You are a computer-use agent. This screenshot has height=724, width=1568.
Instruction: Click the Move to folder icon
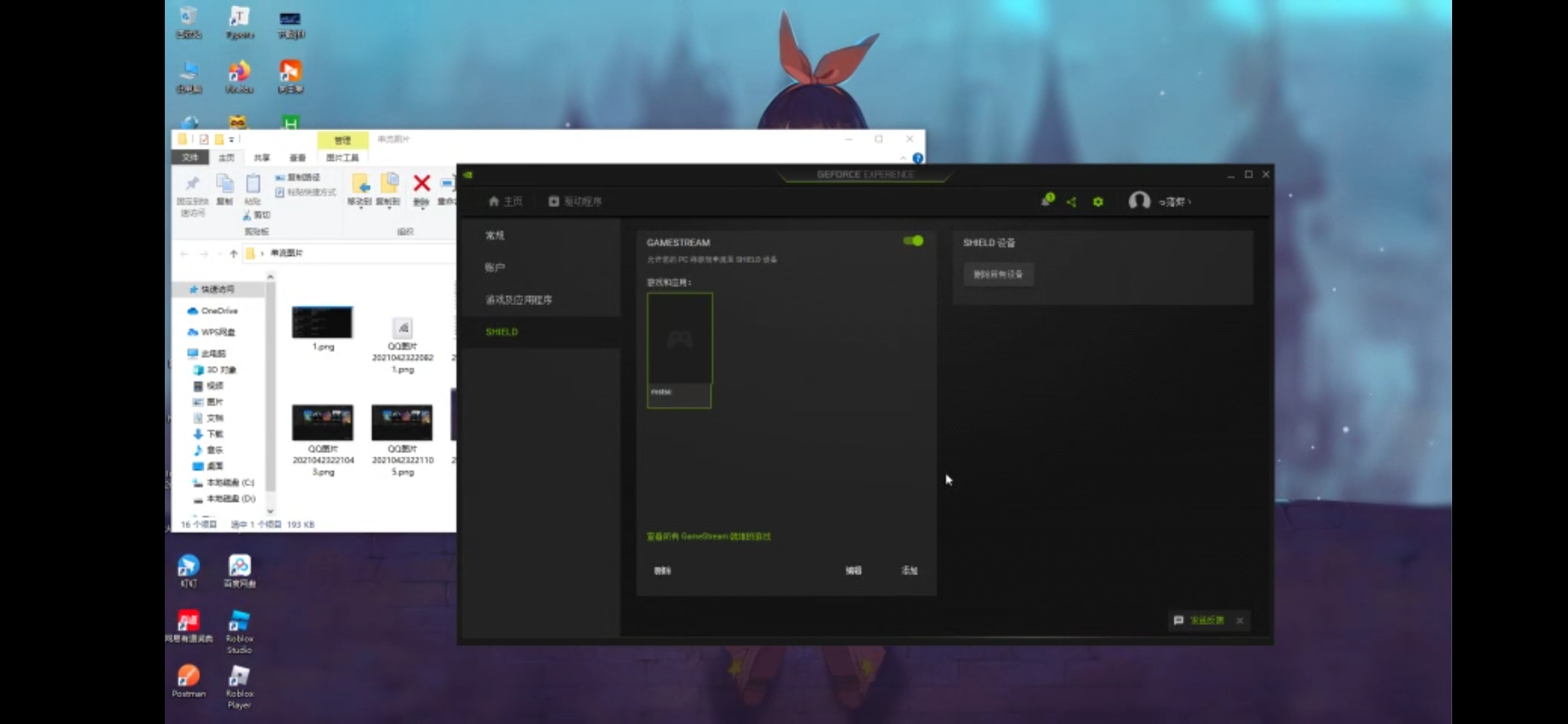[x=361, y=184]
